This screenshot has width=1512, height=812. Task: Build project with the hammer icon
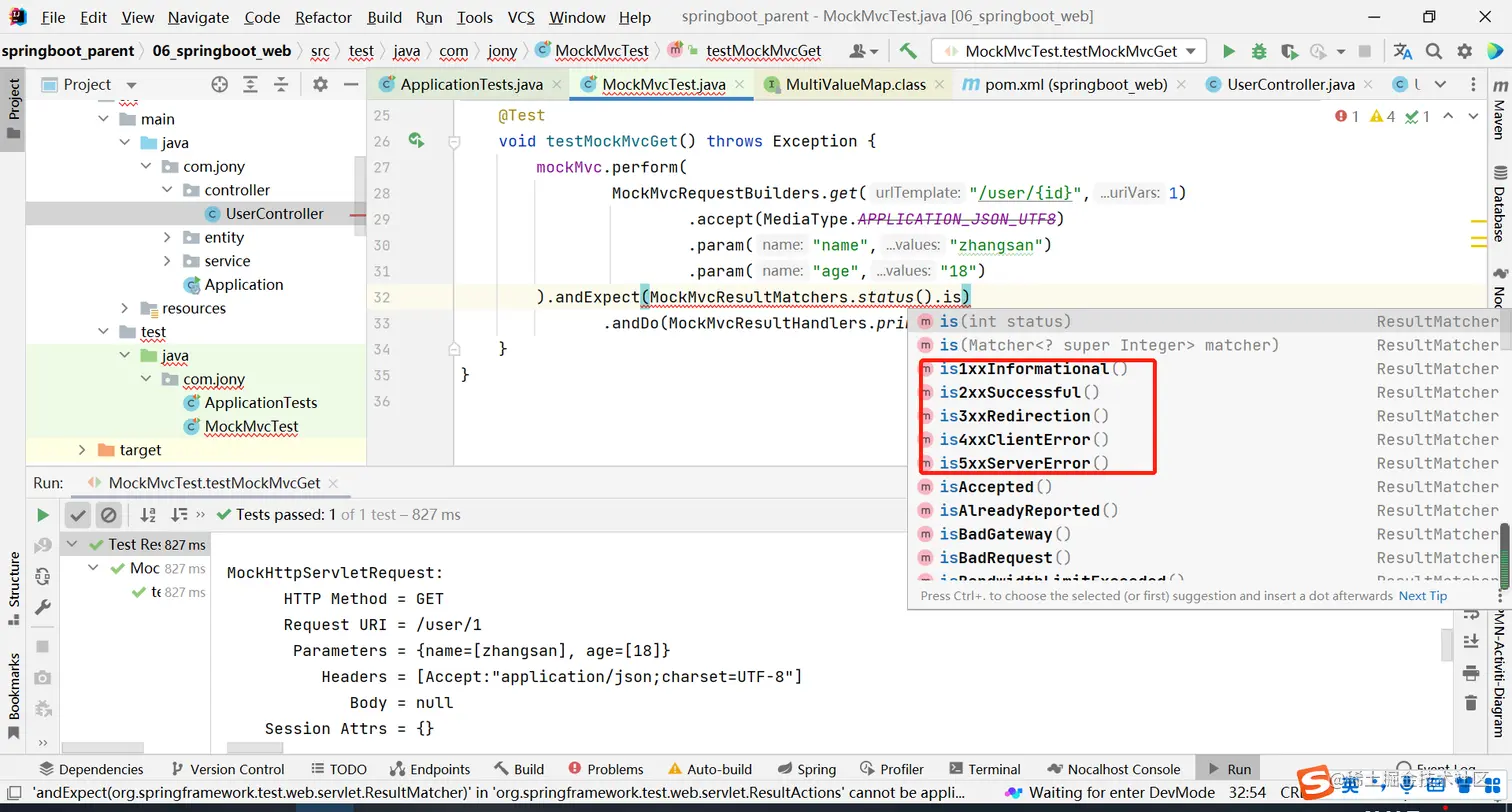[x=908, y=51]
